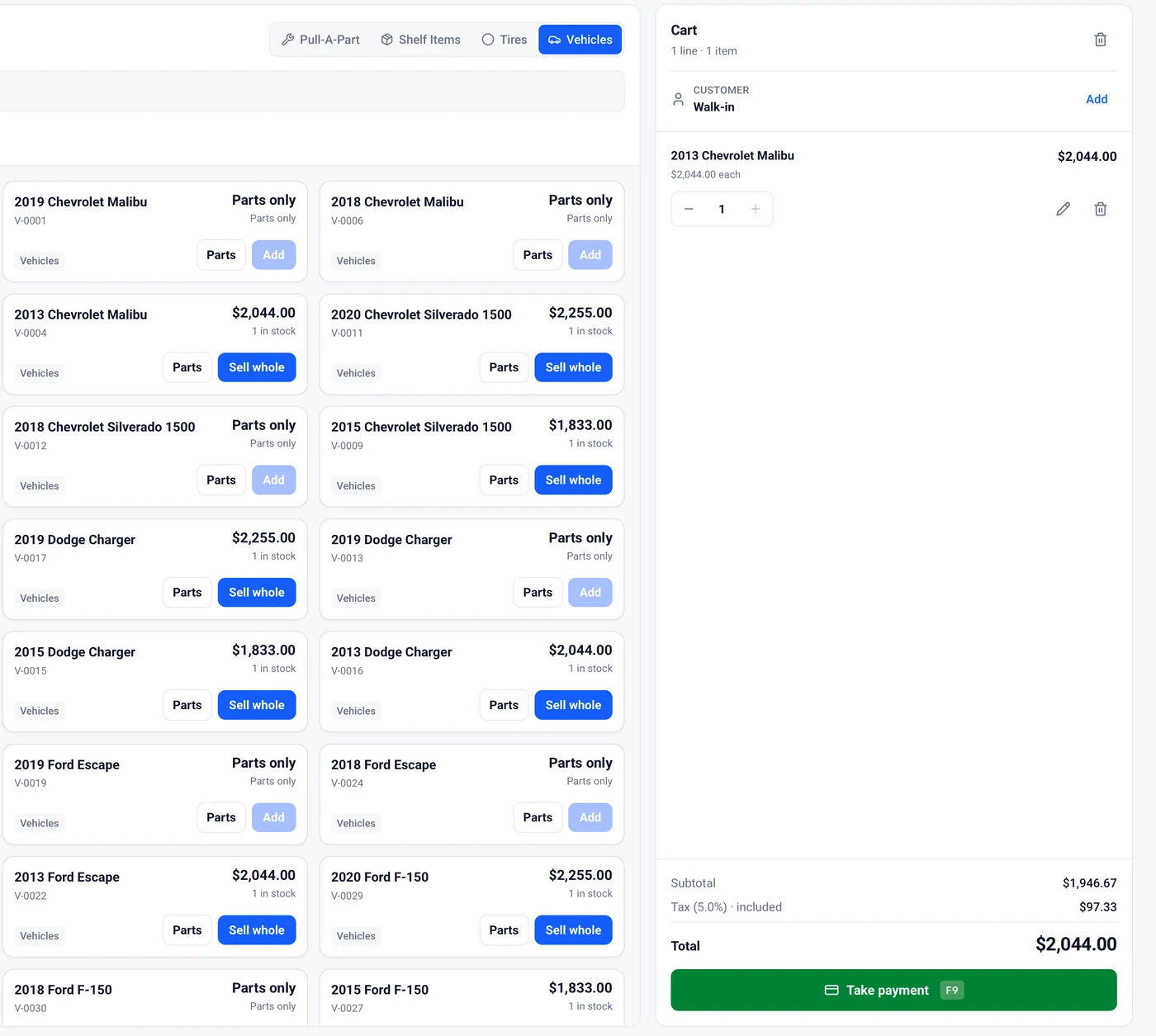Sell whole 2013 Dodge Charger V-0016
The height and width of the screenshot is (1036, 1156).
(573, 705)
